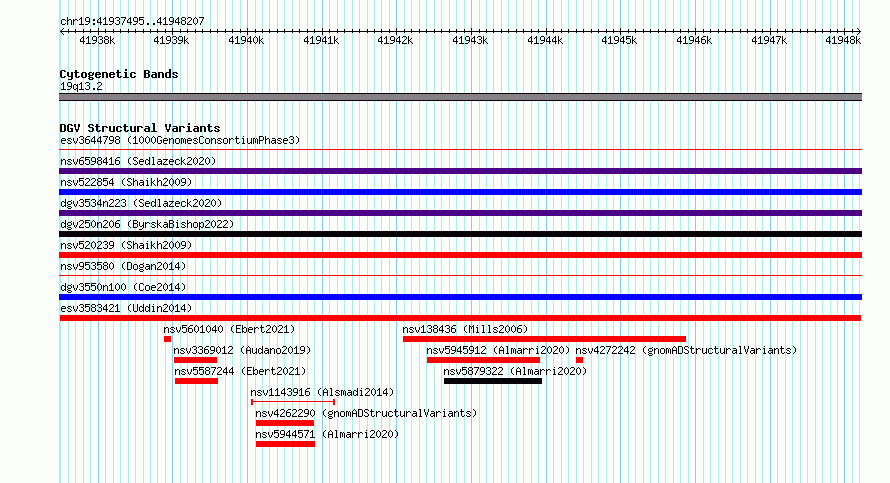Click the long red bar under nsv138436
Viewport: 890px width, 483px height.
(544, 339)
